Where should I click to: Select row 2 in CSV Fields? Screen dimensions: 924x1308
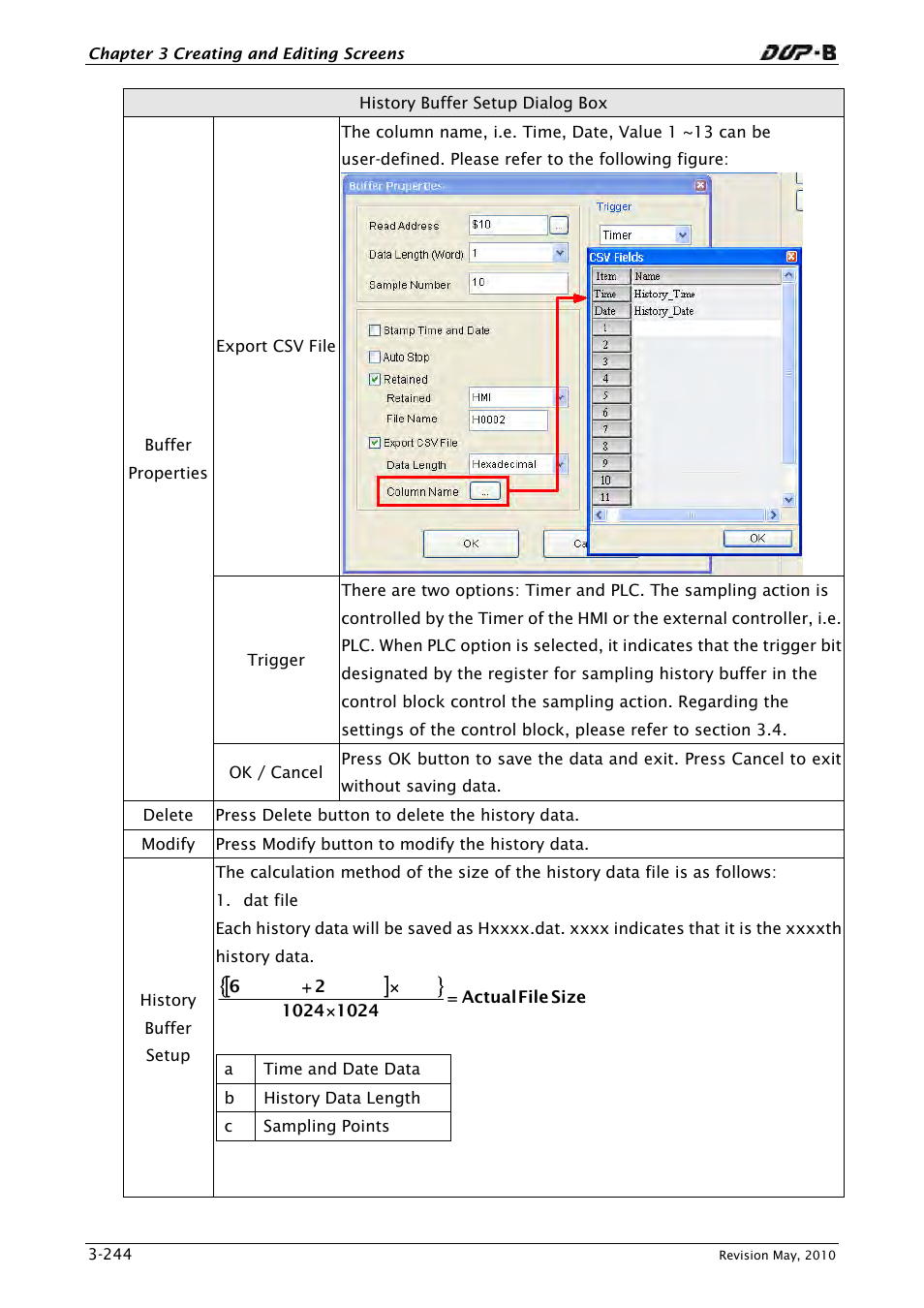pos(611,345)
